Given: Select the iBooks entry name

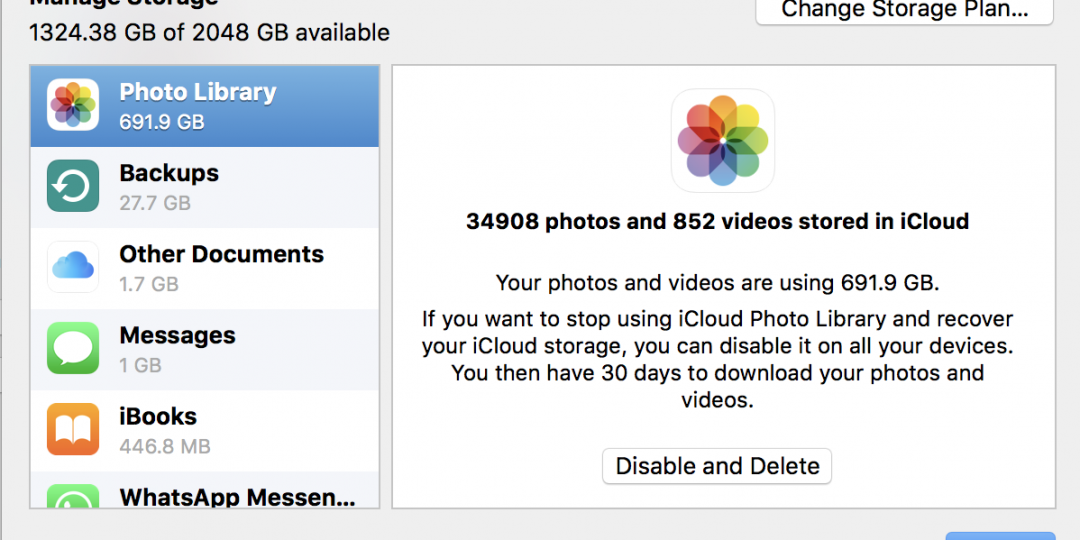Looking at the screenshot, I should (x=158, y=417).
